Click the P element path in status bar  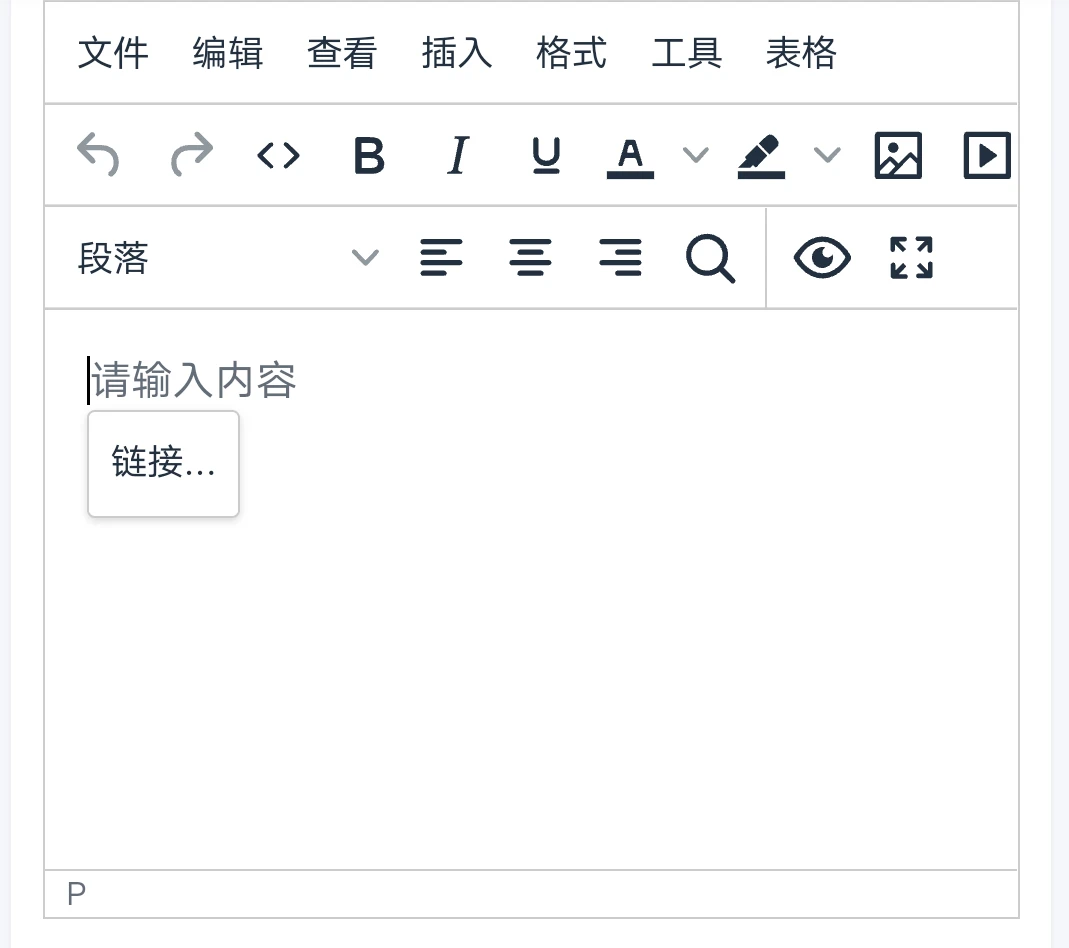pos(77,894)
